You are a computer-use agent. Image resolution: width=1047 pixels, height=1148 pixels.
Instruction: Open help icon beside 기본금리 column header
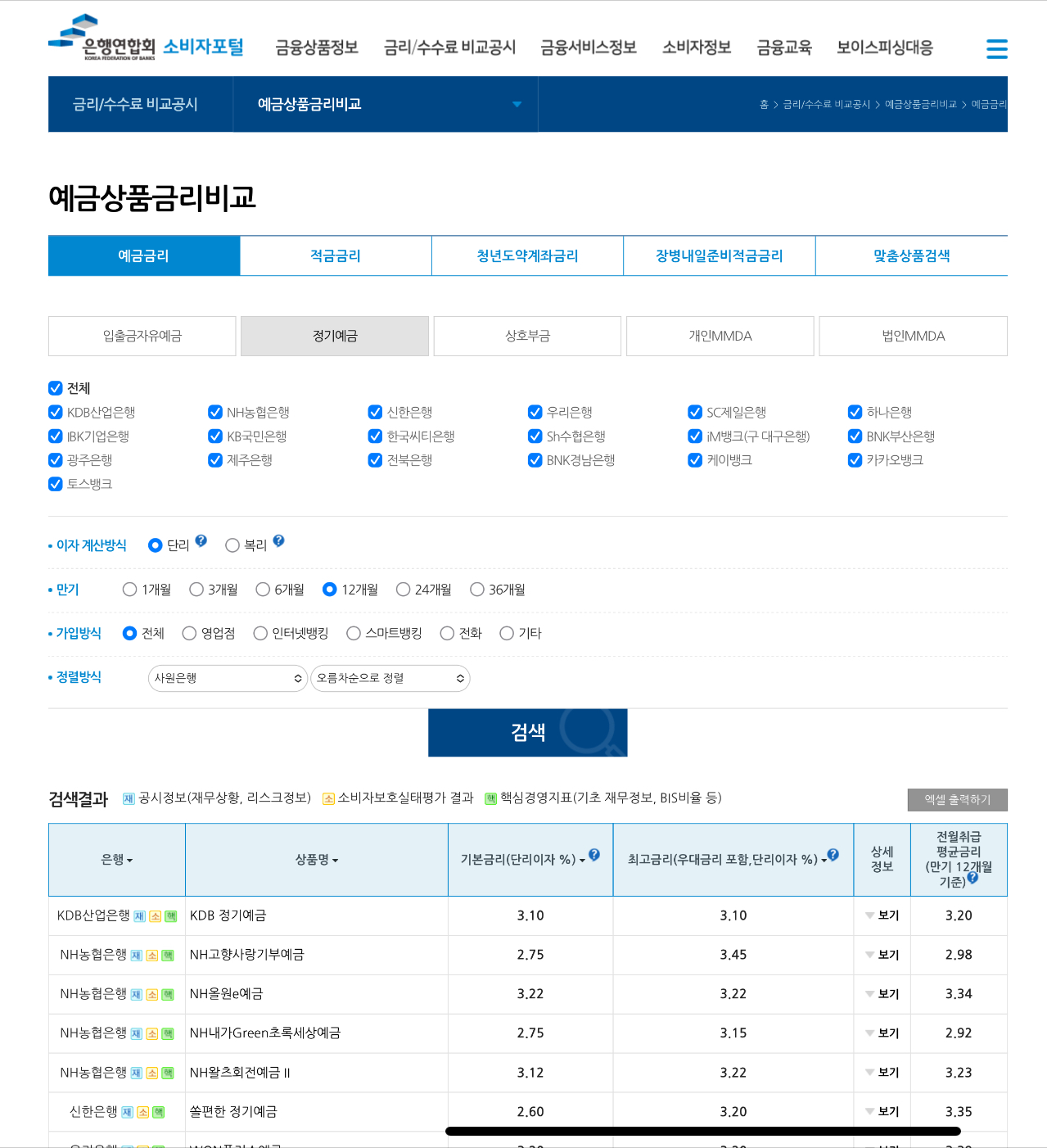[594, 855]
